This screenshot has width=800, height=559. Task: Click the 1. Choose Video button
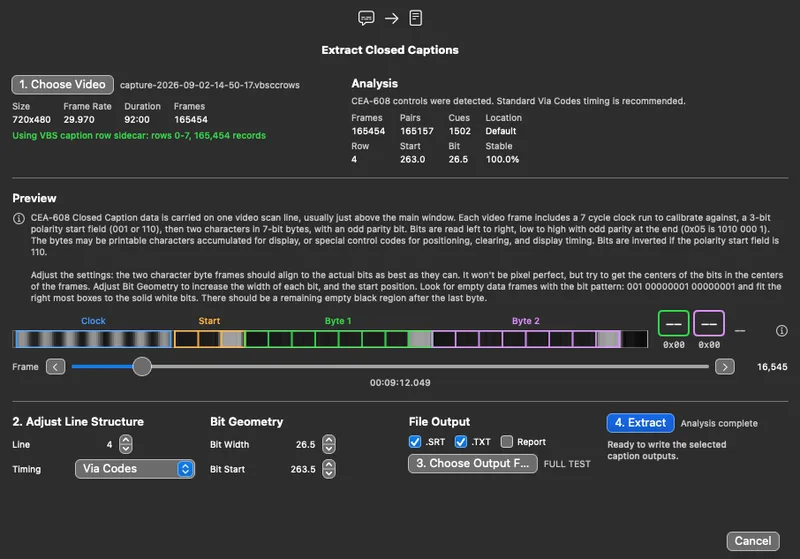tap(62, 85)
